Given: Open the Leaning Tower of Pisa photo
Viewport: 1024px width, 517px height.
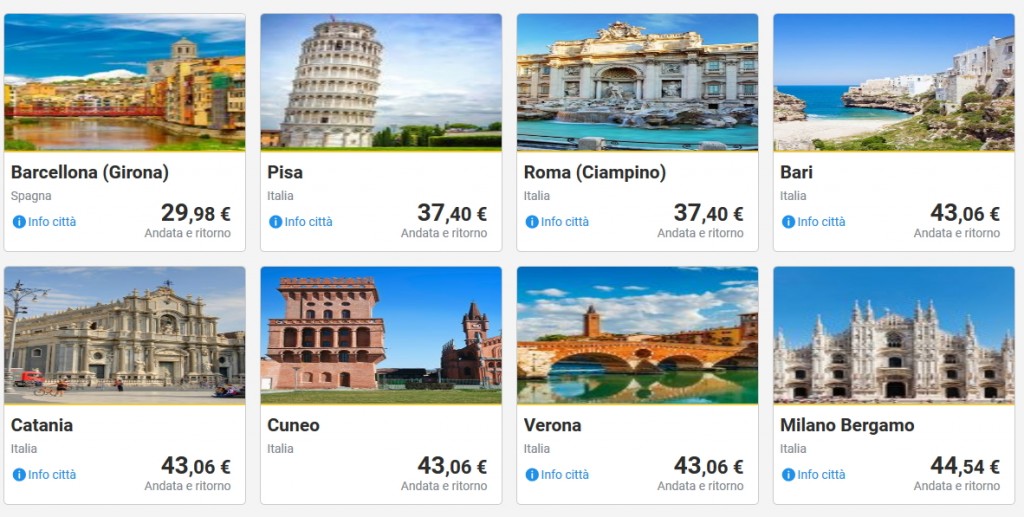Looking at the screenshot, I should point(381,81).
